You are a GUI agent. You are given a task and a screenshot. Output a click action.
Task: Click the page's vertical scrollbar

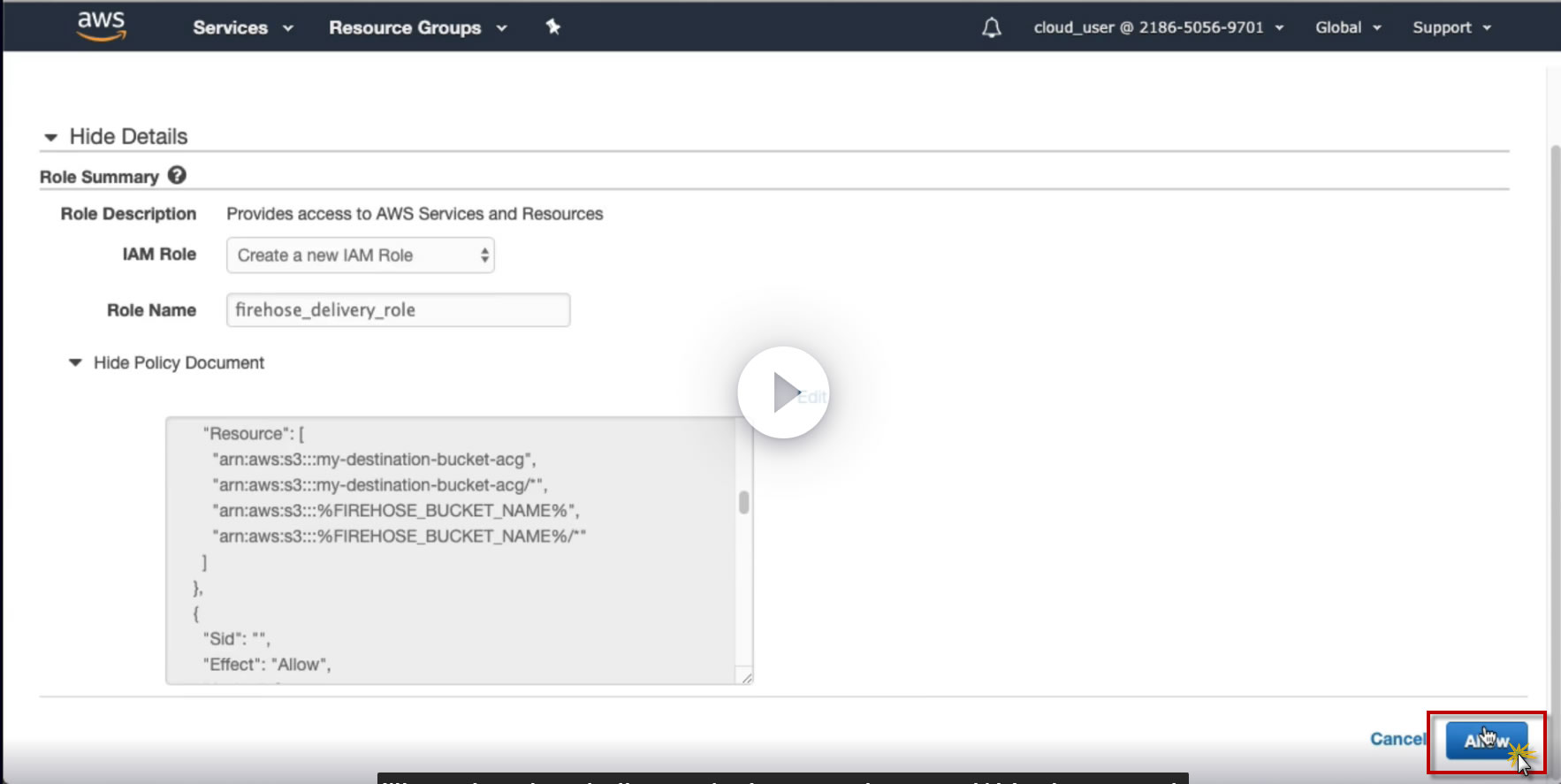coord(1553,398)
